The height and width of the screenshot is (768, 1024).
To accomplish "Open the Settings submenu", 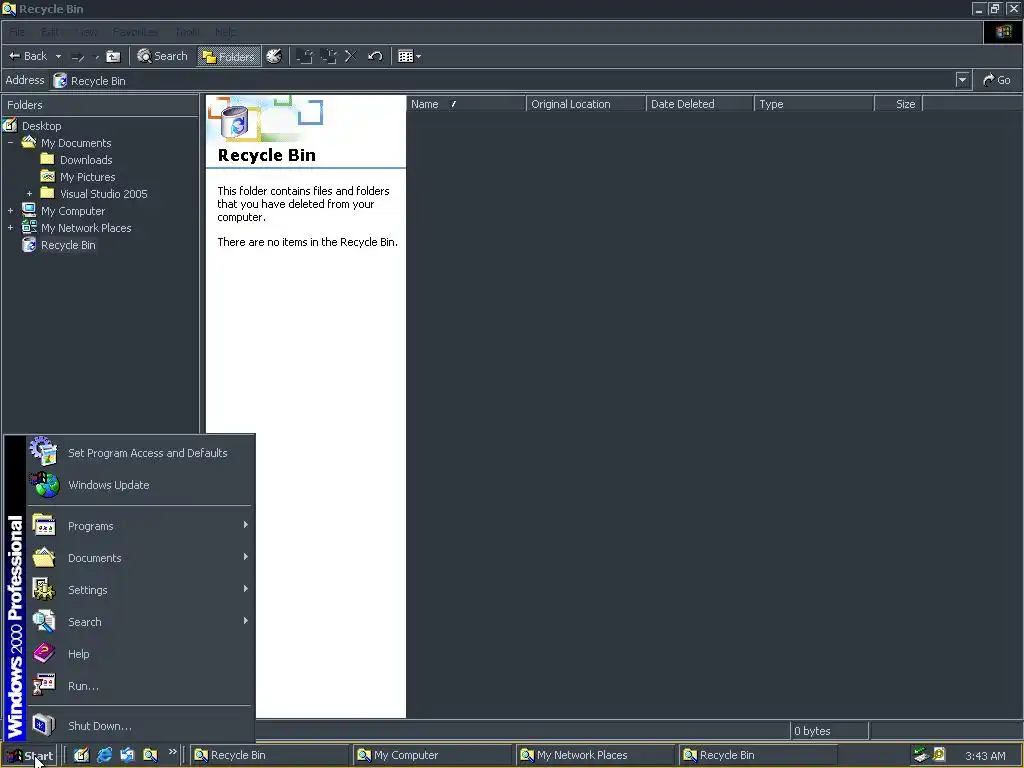I will click(x=140, y=590).
